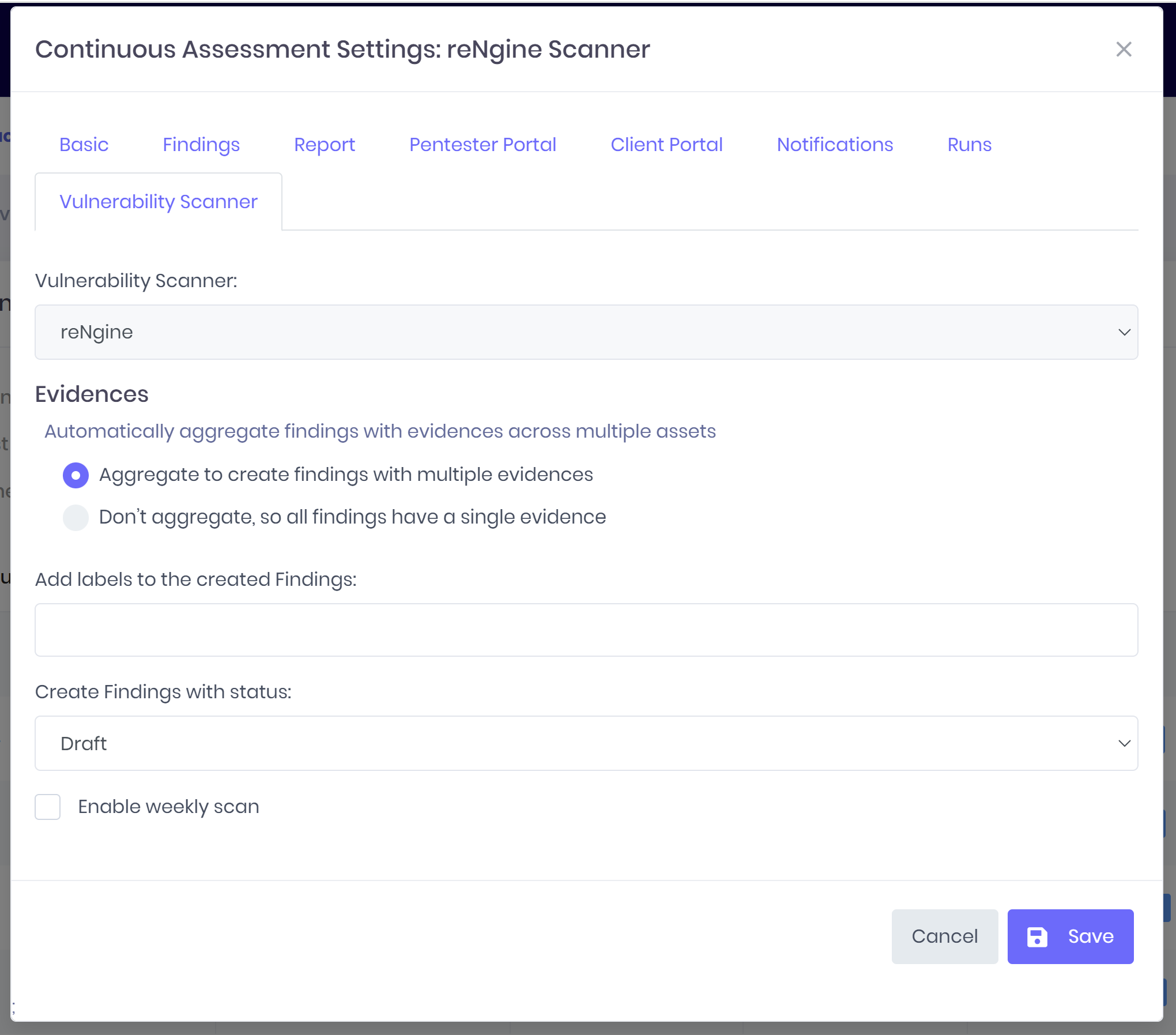Open the Findings tab

click(201, 144)
